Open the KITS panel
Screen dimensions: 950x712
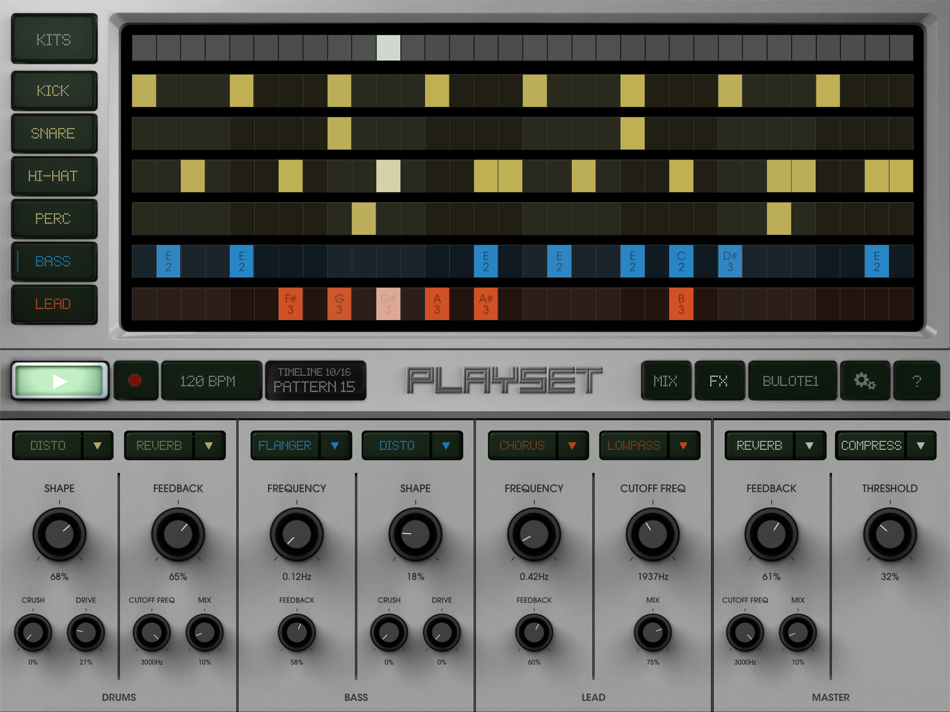(54, 38)
